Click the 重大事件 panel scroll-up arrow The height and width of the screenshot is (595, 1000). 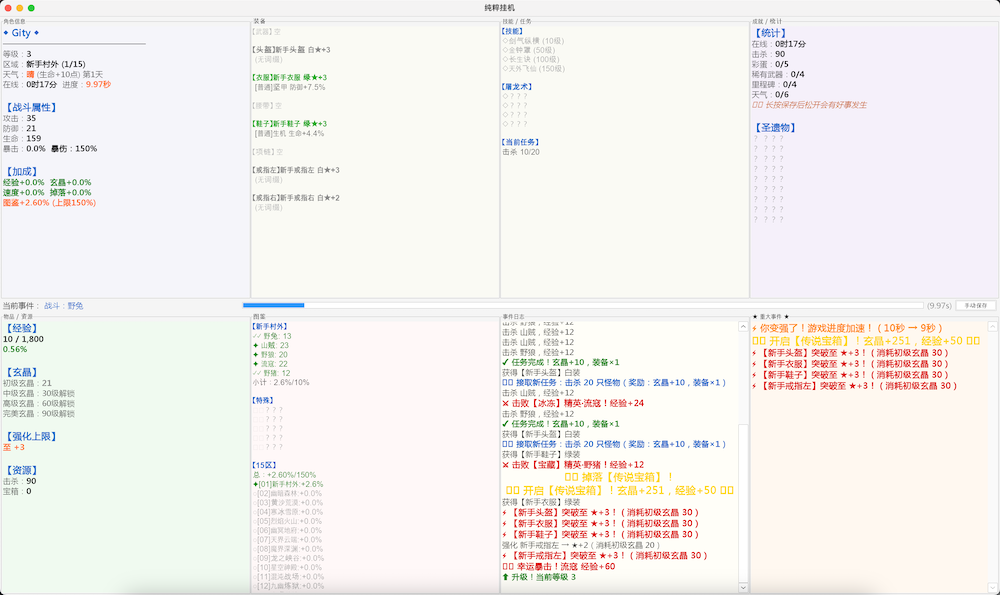coord(992,327)
